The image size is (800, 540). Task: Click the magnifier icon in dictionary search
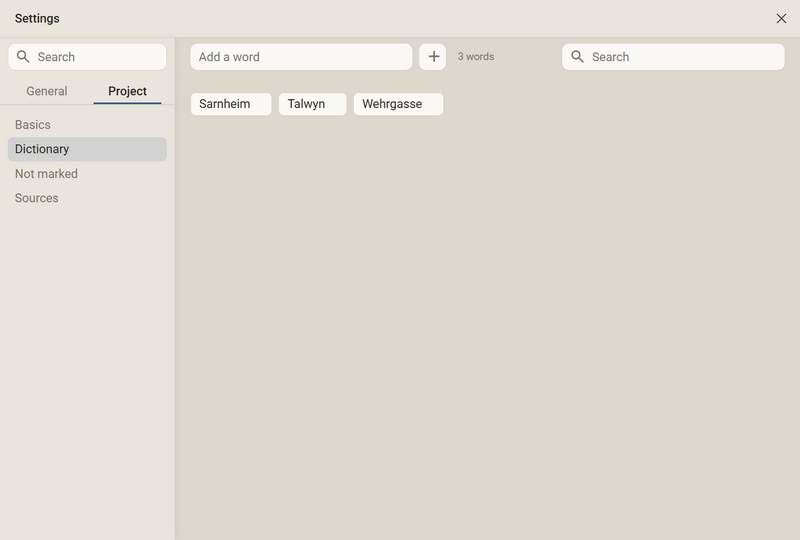tap(577, 57)
